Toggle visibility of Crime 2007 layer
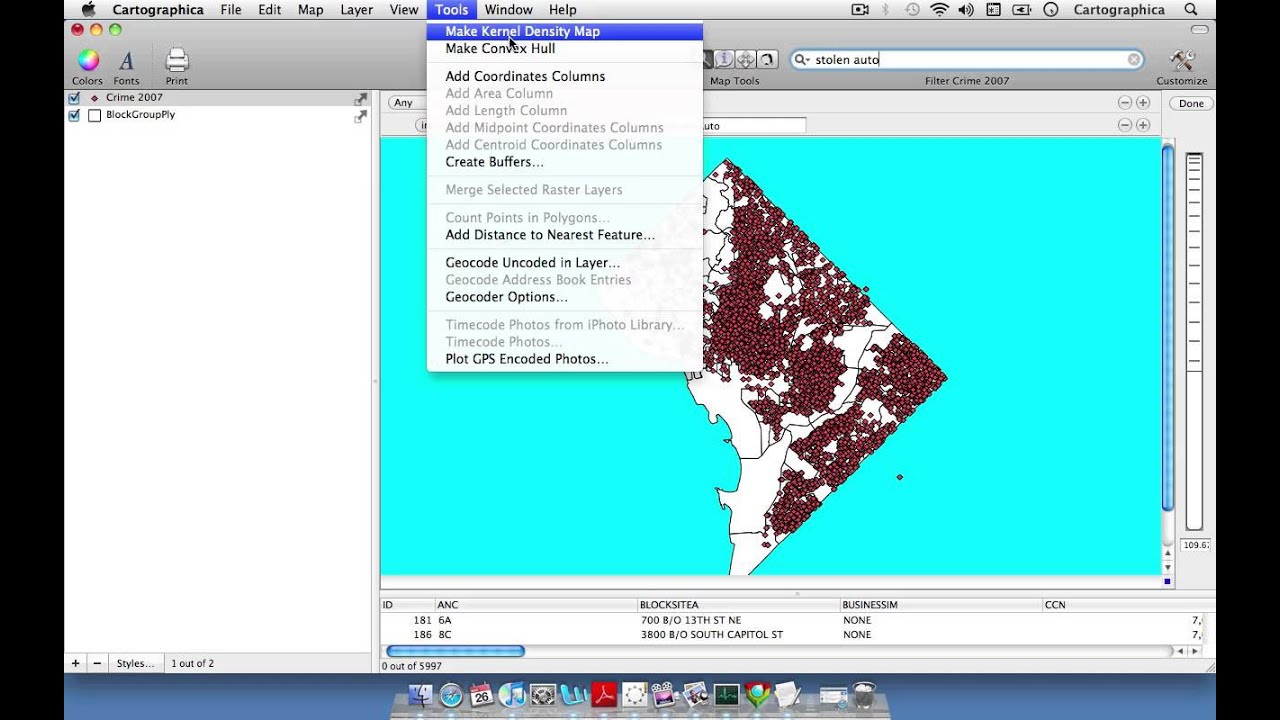 point(74,98)
